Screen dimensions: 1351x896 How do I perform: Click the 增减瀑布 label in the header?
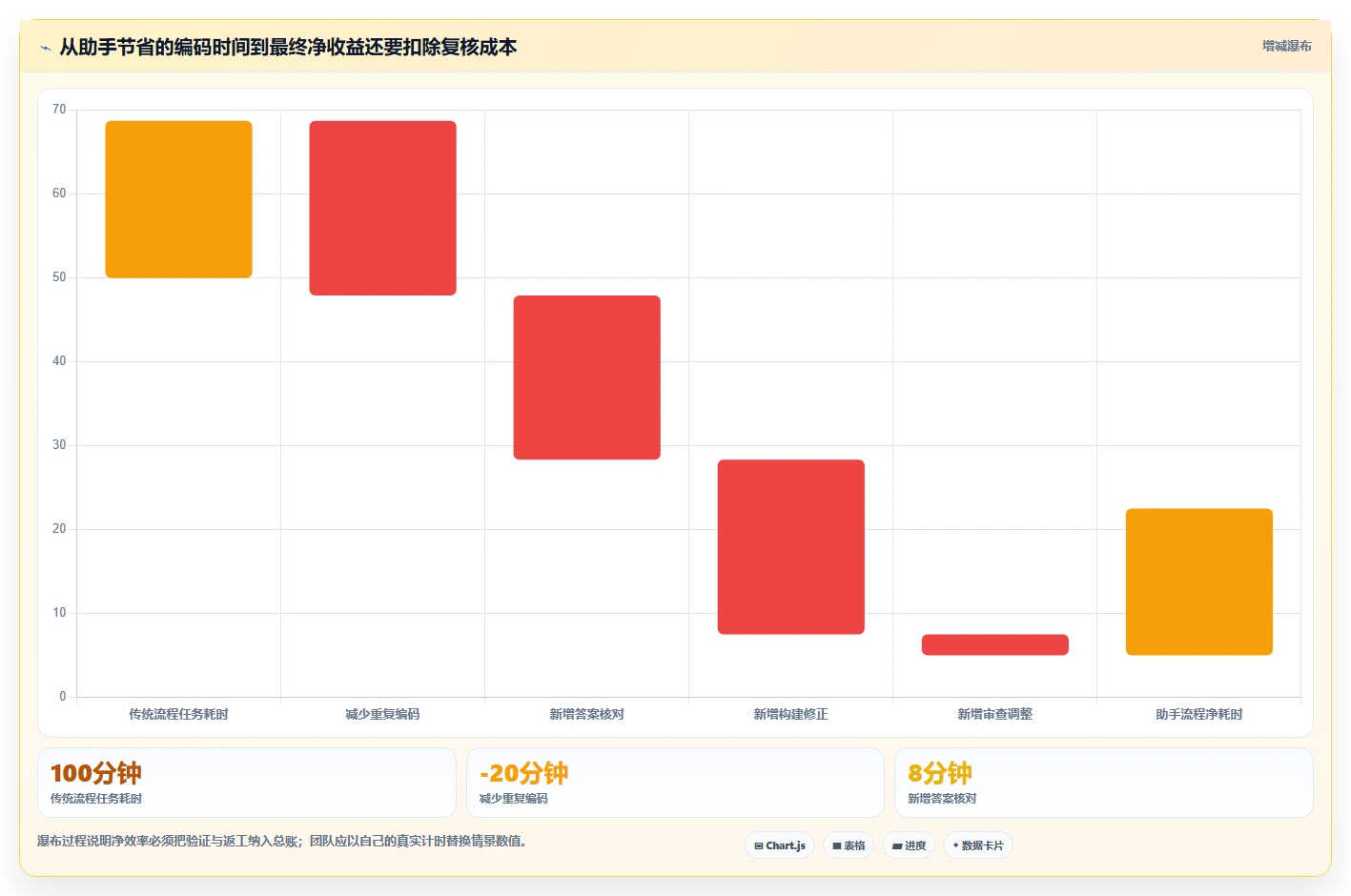(x=1287, y=46)
